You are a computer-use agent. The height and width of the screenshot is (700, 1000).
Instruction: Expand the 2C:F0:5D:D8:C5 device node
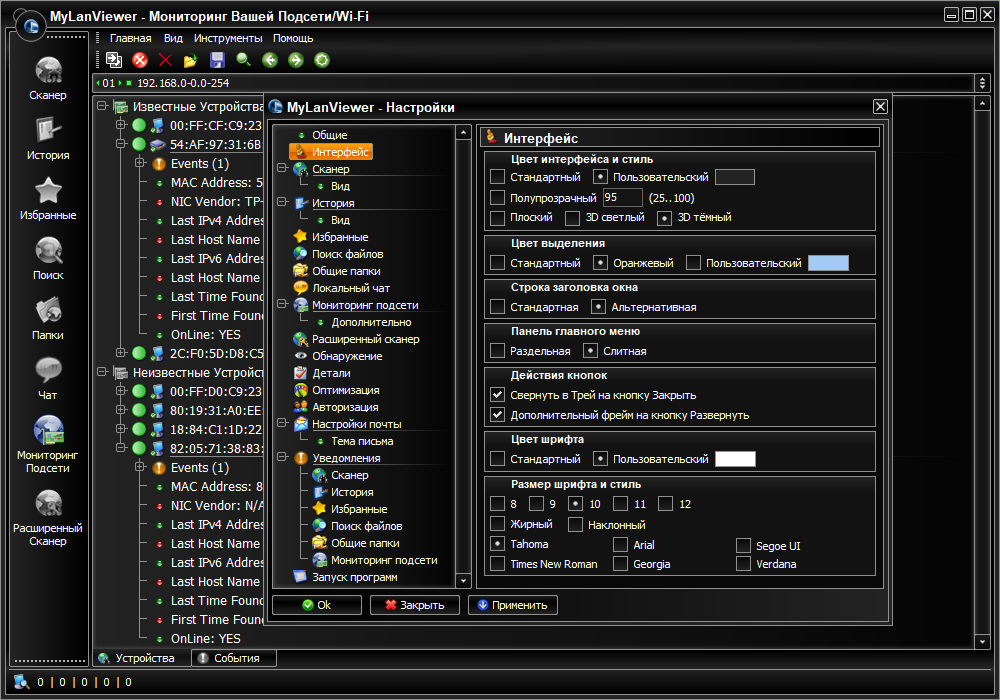tap(121, 353)
